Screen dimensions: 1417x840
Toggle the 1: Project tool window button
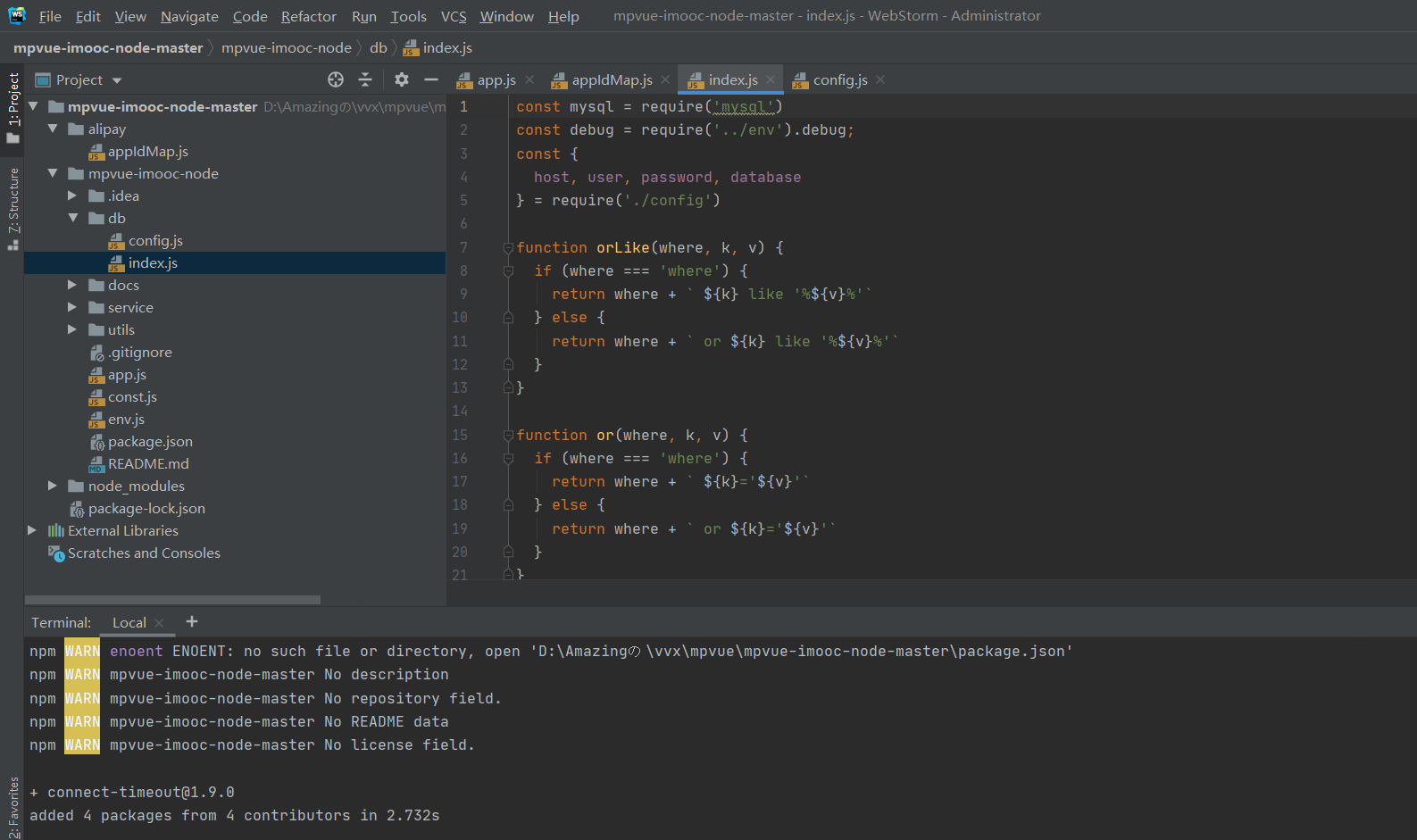(x=13, y=107)
